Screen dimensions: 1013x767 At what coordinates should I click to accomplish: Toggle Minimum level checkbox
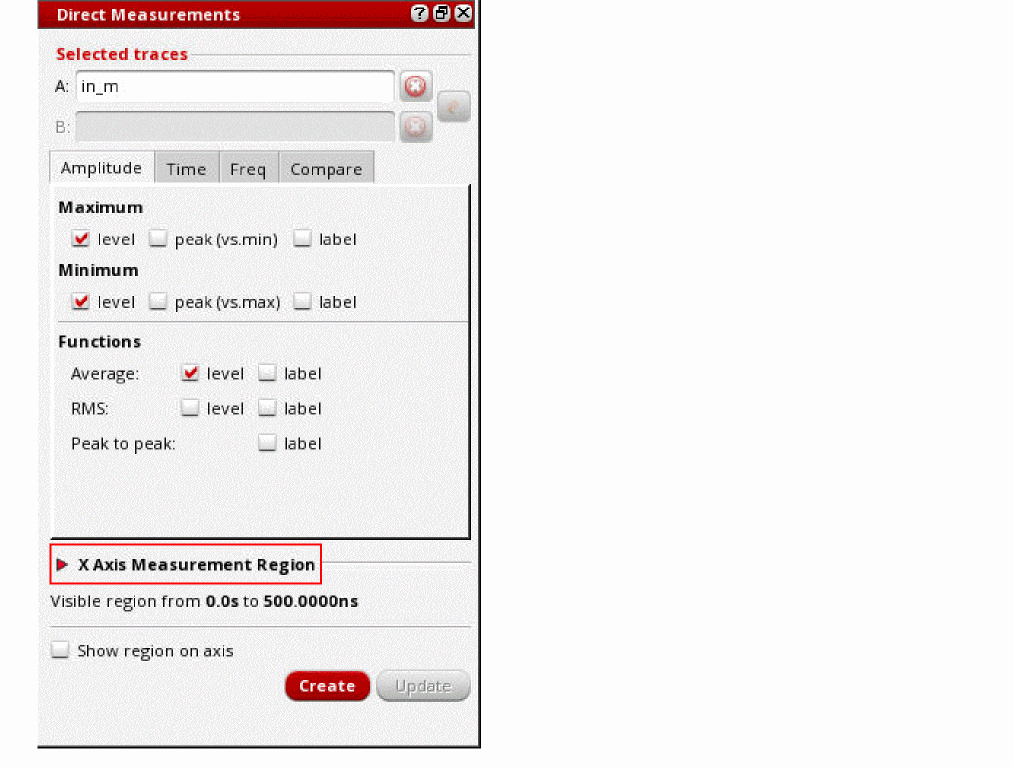pyautogui.click(x=81, y=302)
